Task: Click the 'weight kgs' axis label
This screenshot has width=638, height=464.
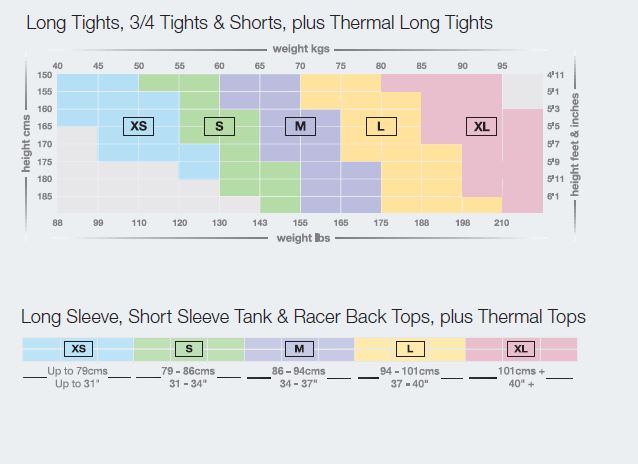Action: (301, 49)
